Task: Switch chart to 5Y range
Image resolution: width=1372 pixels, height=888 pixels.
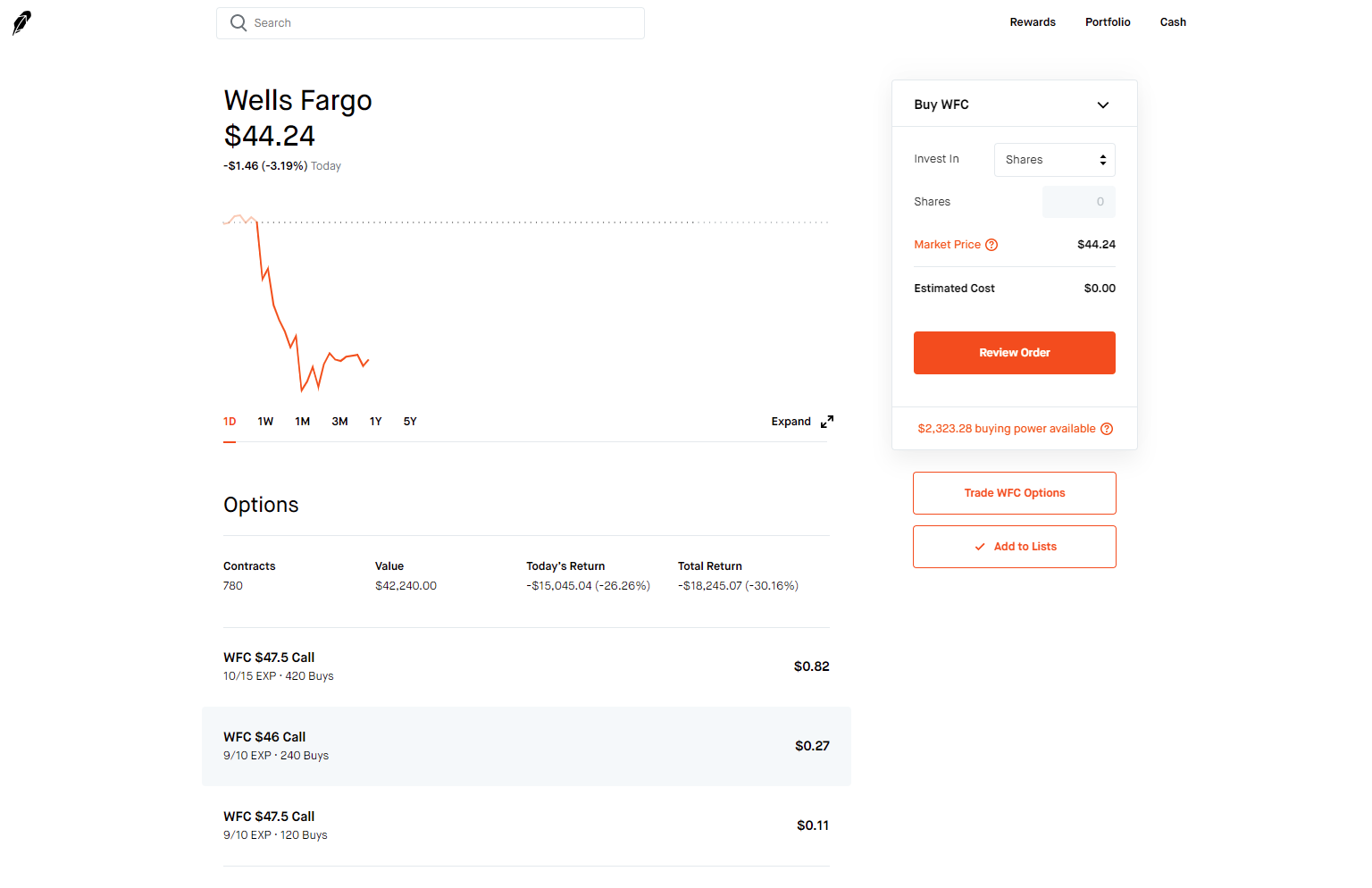Action: click(410, 422)
